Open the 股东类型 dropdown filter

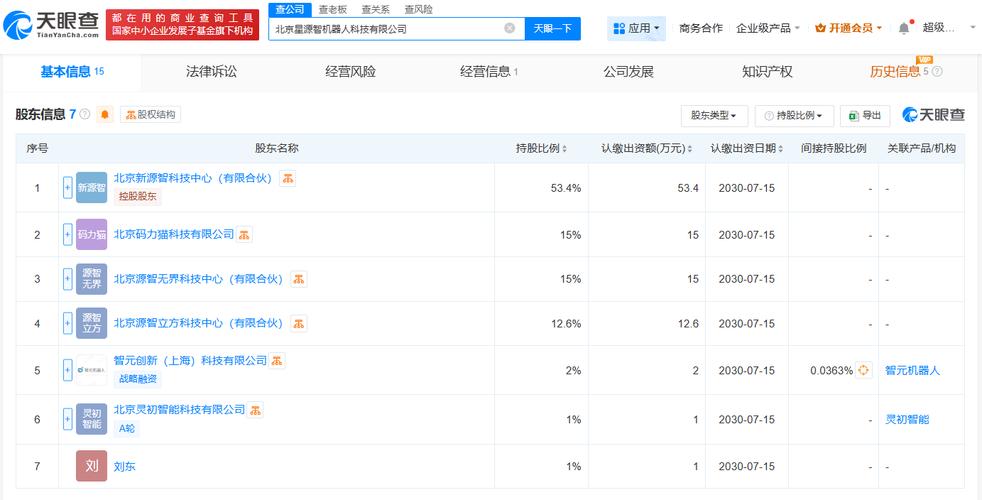click(714, 115)
